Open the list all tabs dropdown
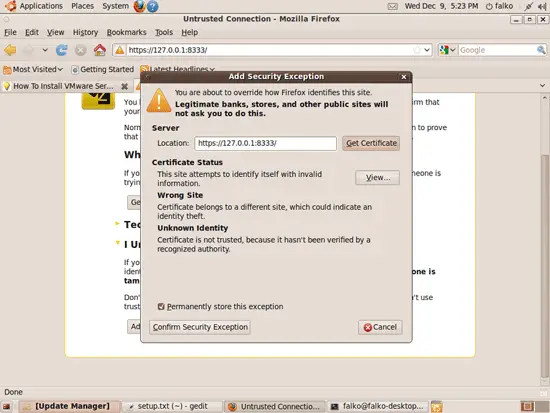Screen dimensions: 550x413 (542, 86)
